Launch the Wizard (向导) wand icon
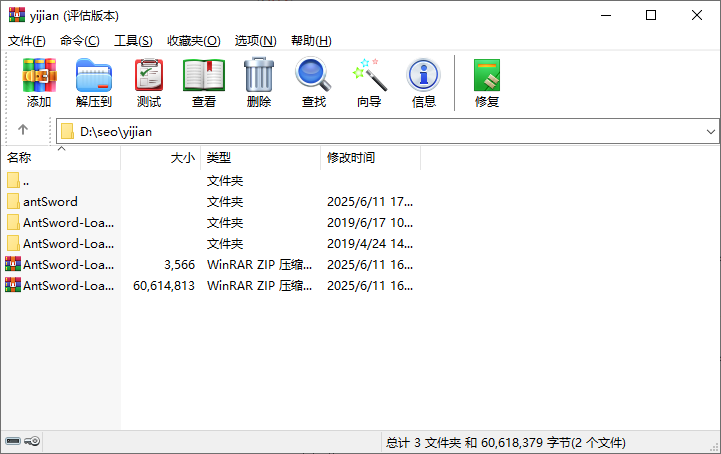Viewport: 721px width, 454px height. [370, 75]
